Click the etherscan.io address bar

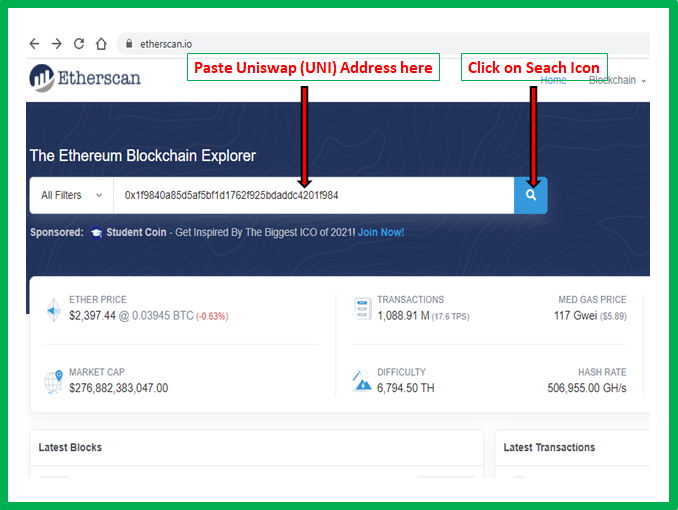click(x=383, y=44)
